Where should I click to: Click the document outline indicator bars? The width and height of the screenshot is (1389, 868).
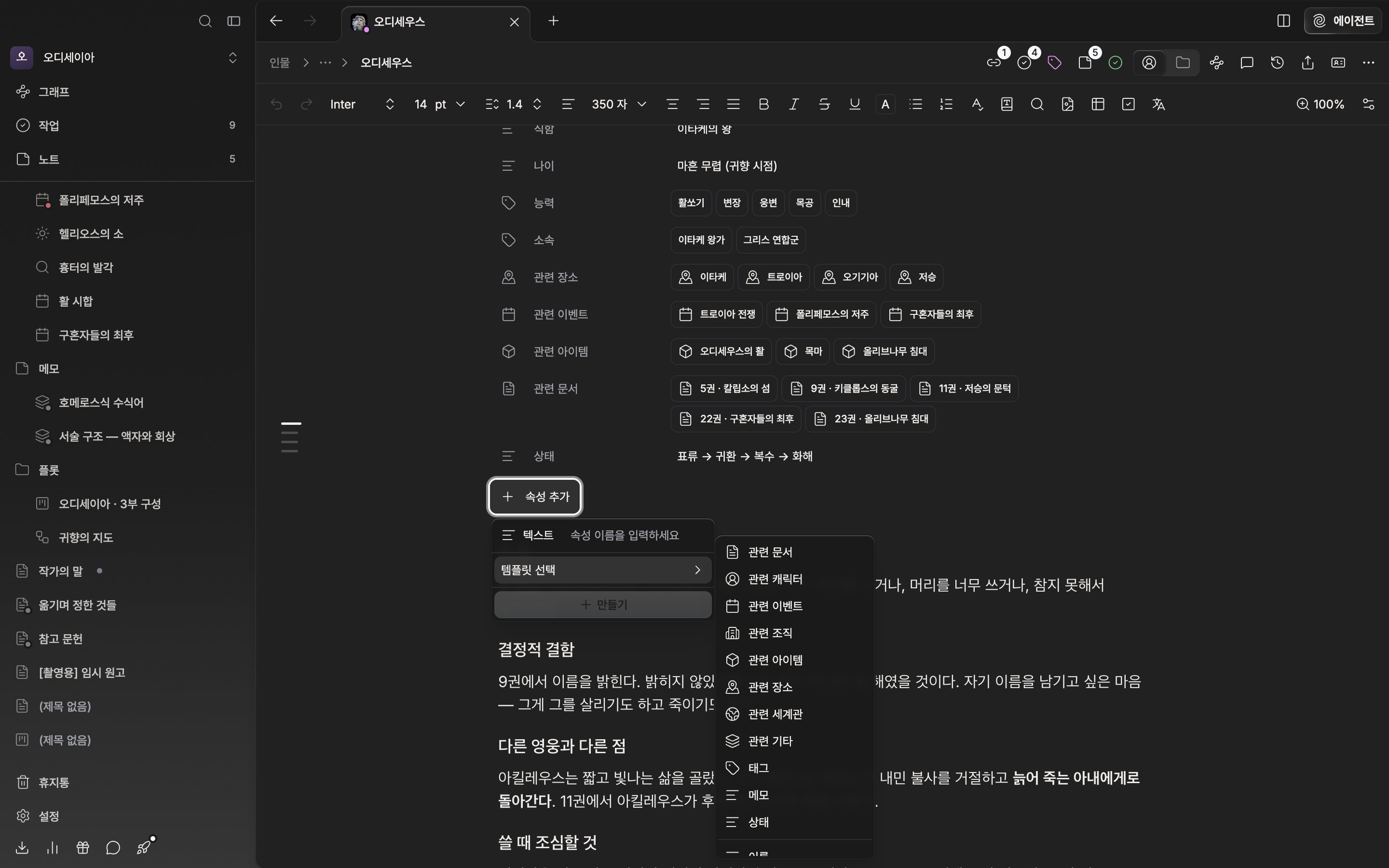290,437
